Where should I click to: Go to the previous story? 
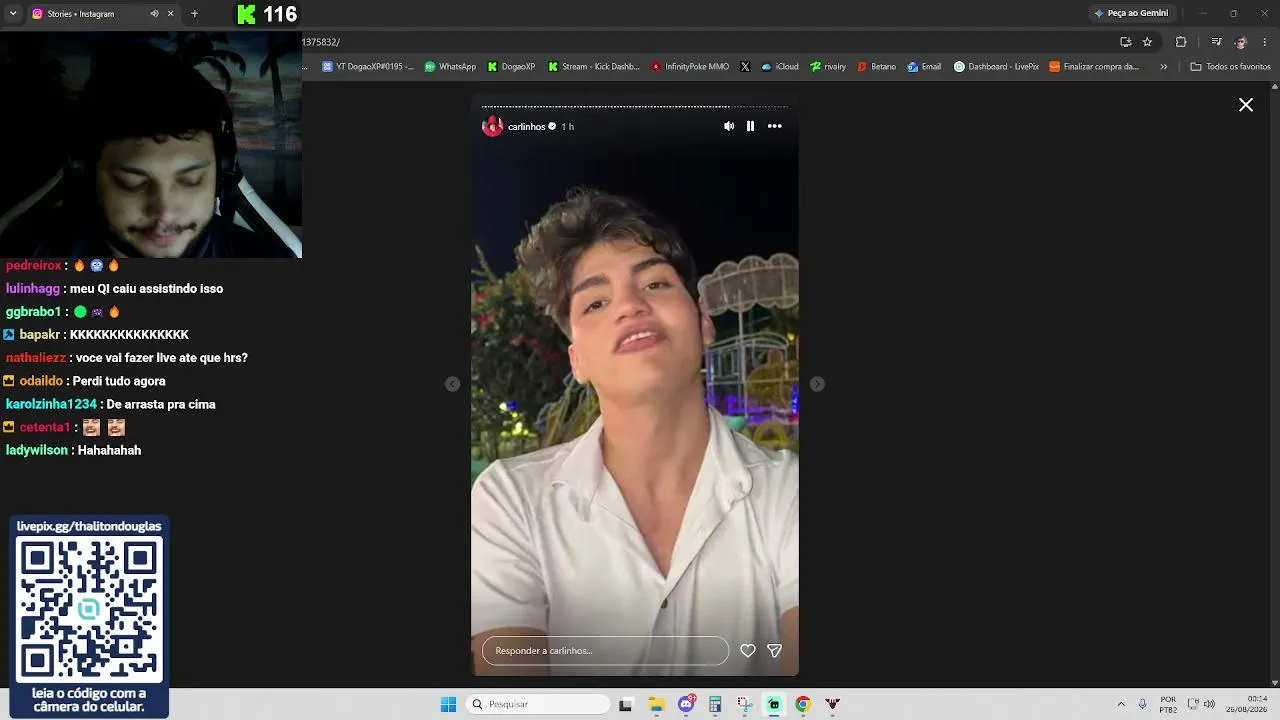452,384
